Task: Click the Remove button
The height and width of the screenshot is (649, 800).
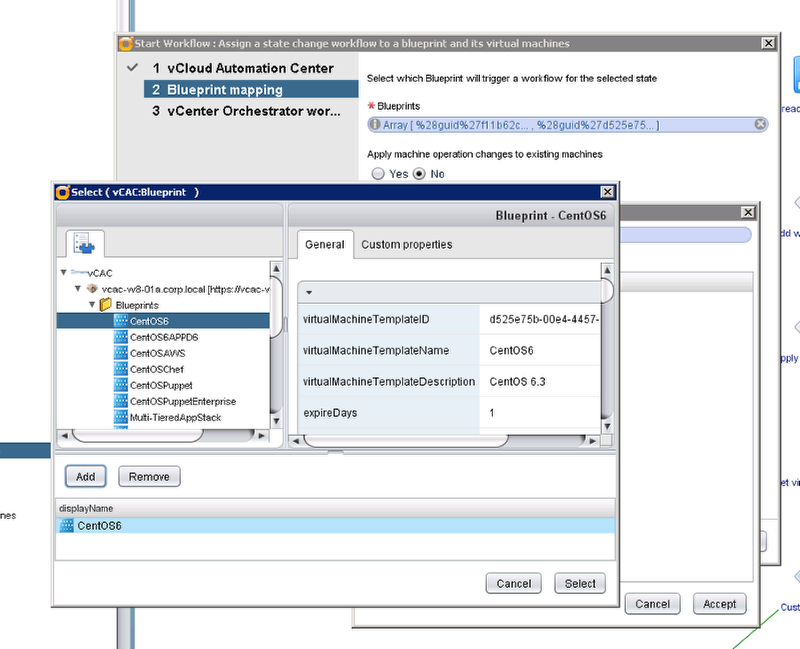Action: [149, 477]
